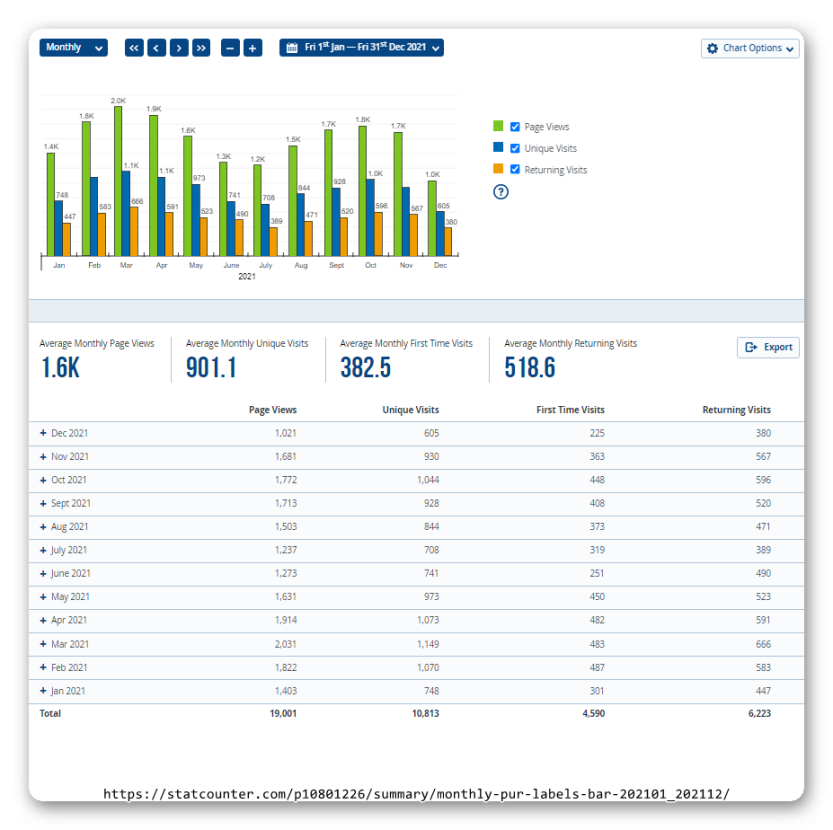
Task: Click the Page Views column header
Action: pos(272,410)
